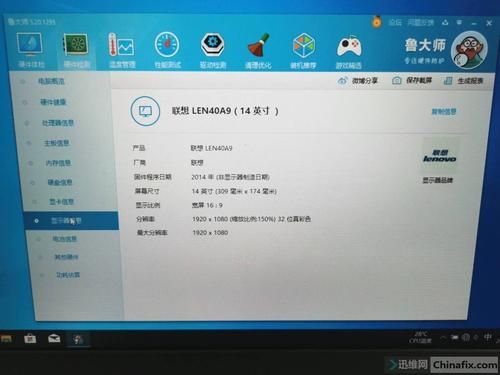The height and width of the screenshot is (375, 500).
Task: Click the 1920 x 1080 max resolution value
Action: (x=210, y=233)
